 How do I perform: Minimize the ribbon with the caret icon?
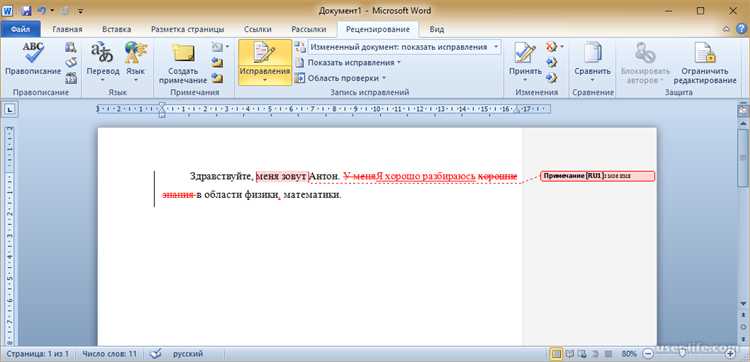click(727, 29)
